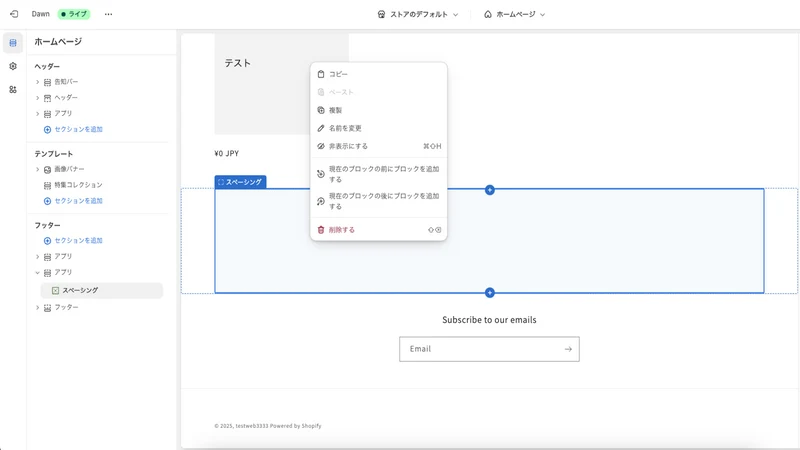Select the Sections panel sidebar icon

pyautogui.click(x=13, y=43)
